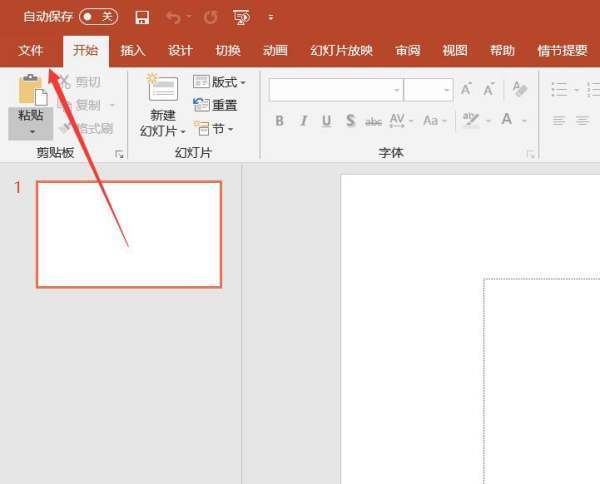
Task: Click the 新建幻灯片 new slide icon
Action: (x=162, y=90)
